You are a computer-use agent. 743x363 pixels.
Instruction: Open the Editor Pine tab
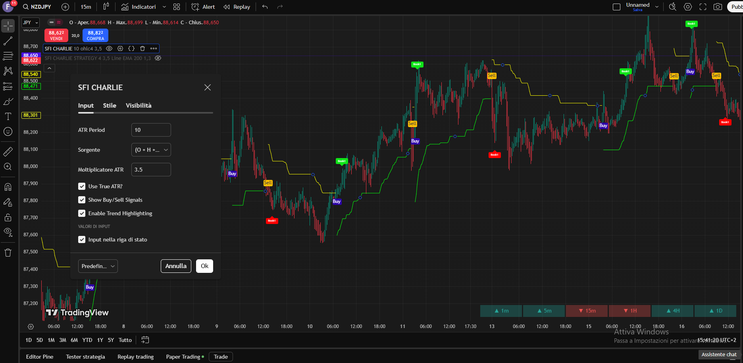[39, 357]
